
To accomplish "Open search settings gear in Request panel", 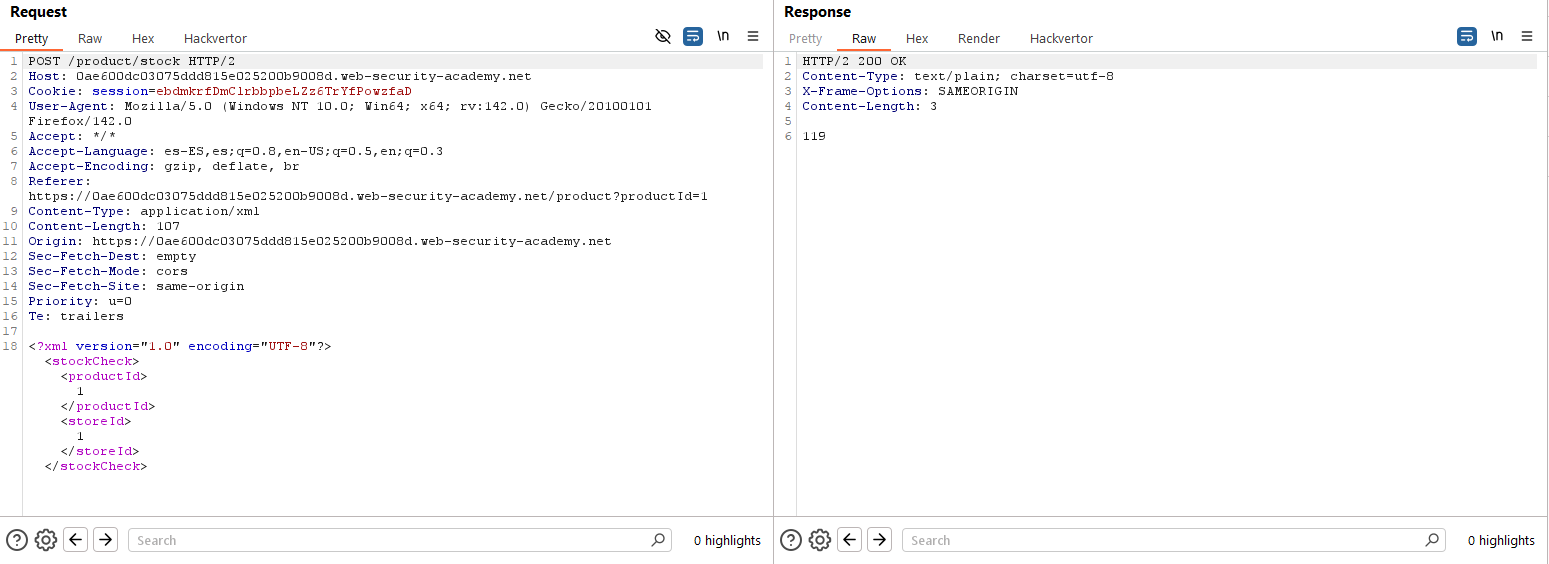I will [46, 540].
